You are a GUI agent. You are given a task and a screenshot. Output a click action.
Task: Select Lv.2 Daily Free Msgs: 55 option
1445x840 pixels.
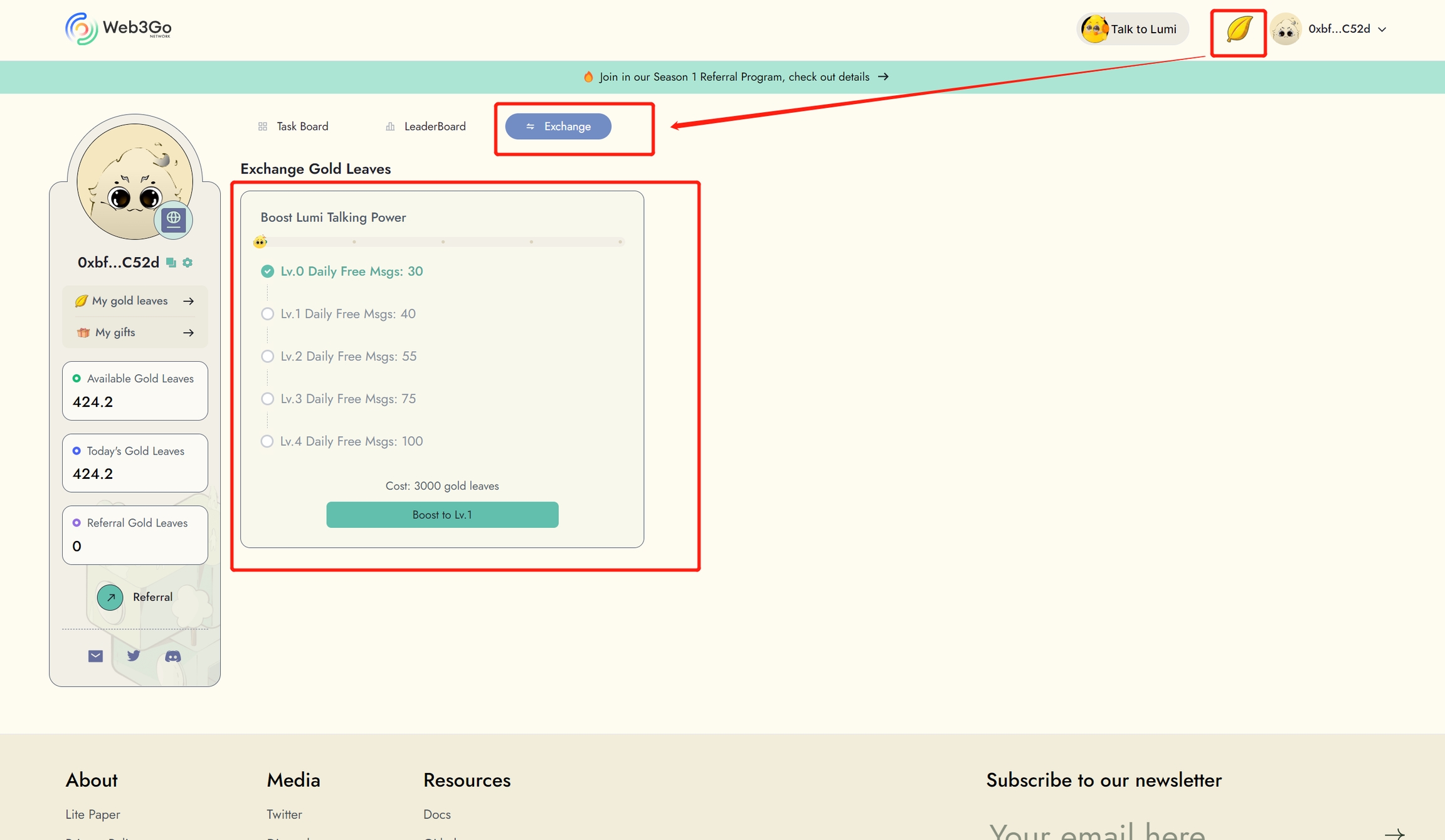(267, 356)
